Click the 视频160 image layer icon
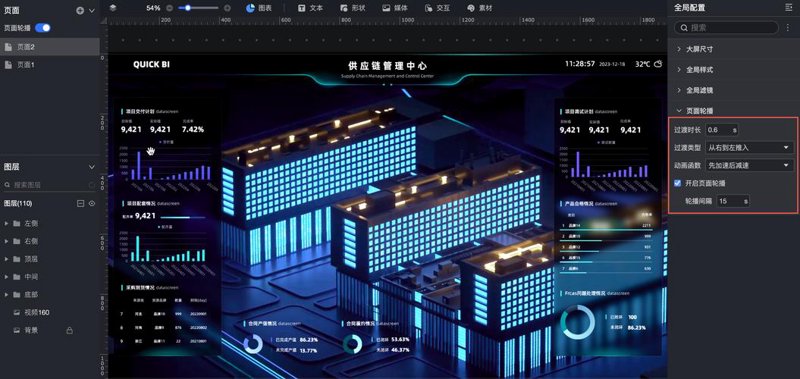Viewport: 800px width, 379px height. [16, 312]
